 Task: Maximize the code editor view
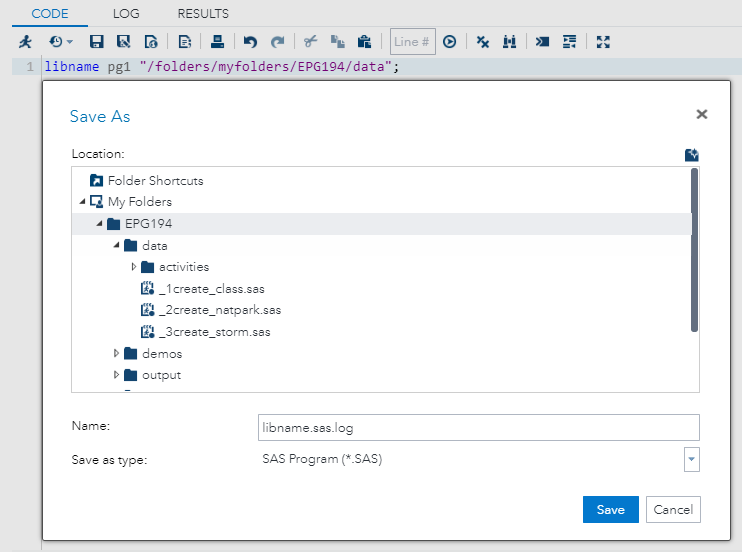click(x=603, y=42)
